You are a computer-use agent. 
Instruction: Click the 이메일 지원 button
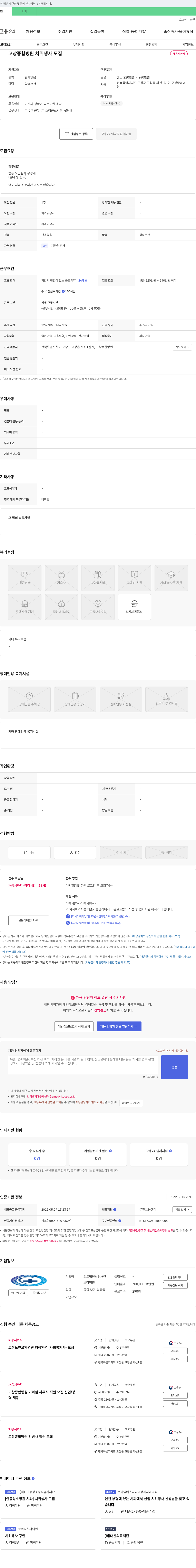[29, 920]
